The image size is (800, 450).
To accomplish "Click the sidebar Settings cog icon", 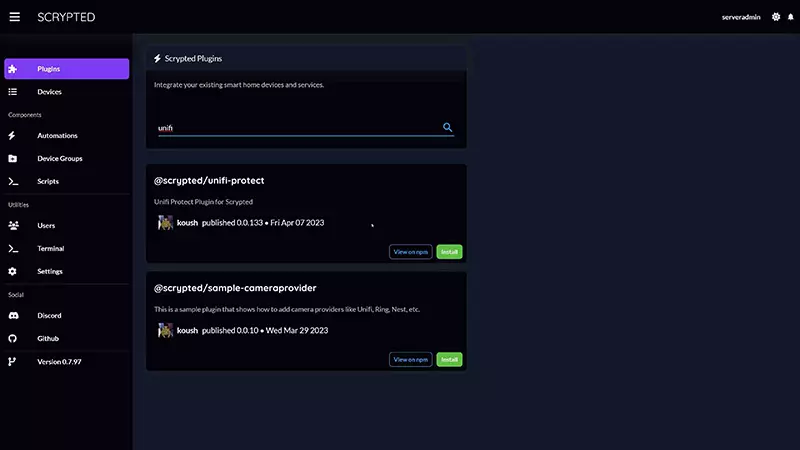I will (12, 271).
